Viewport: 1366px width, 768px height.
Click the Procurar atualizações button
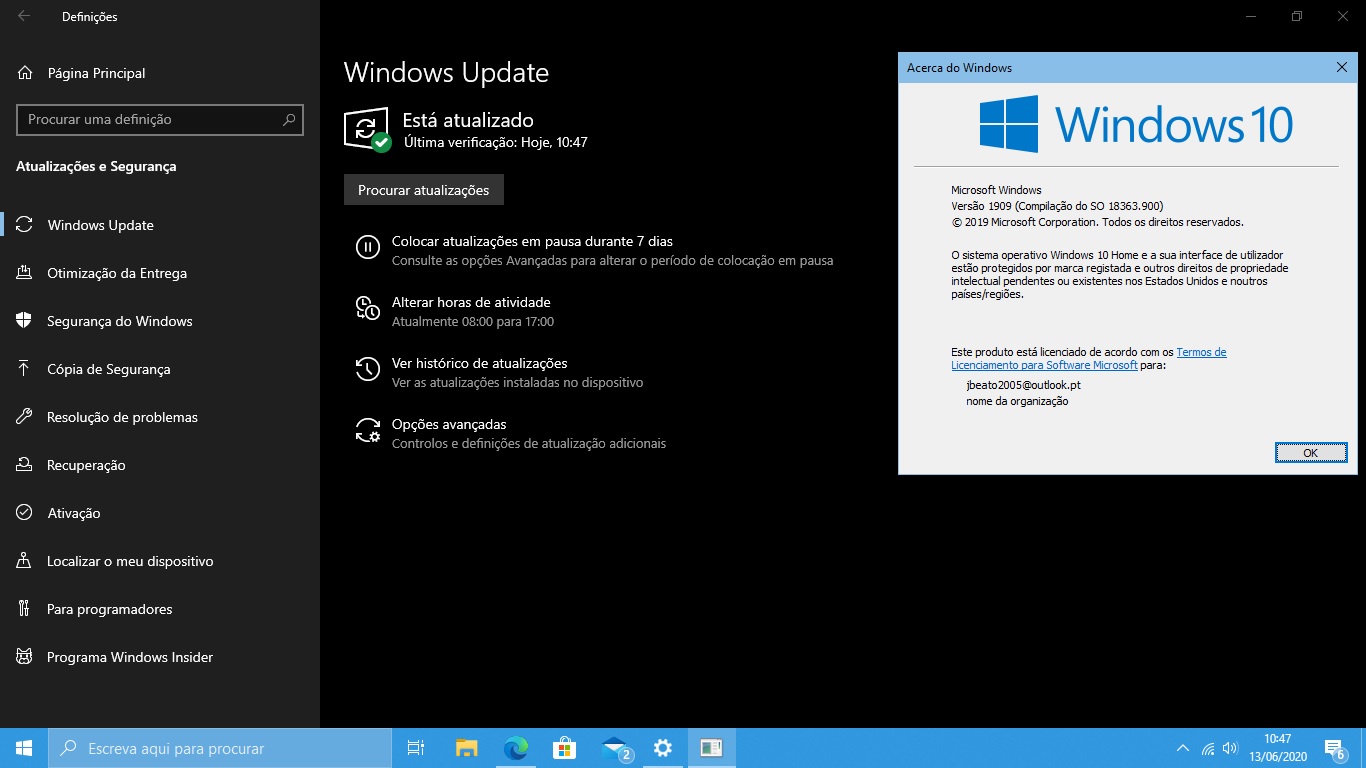point(424,190)
